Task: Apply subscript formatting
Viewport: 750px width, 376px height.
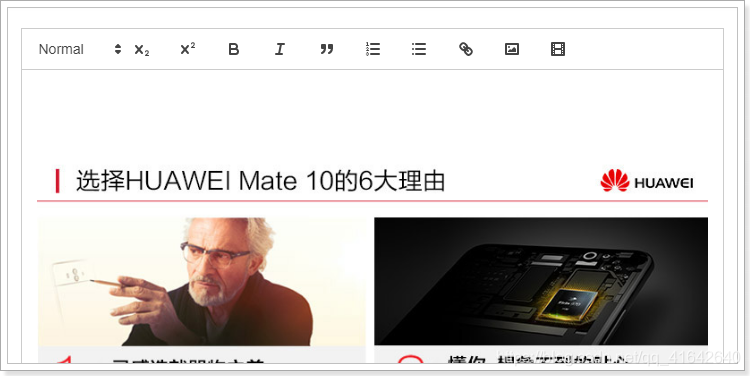Action: coord(142,49)
